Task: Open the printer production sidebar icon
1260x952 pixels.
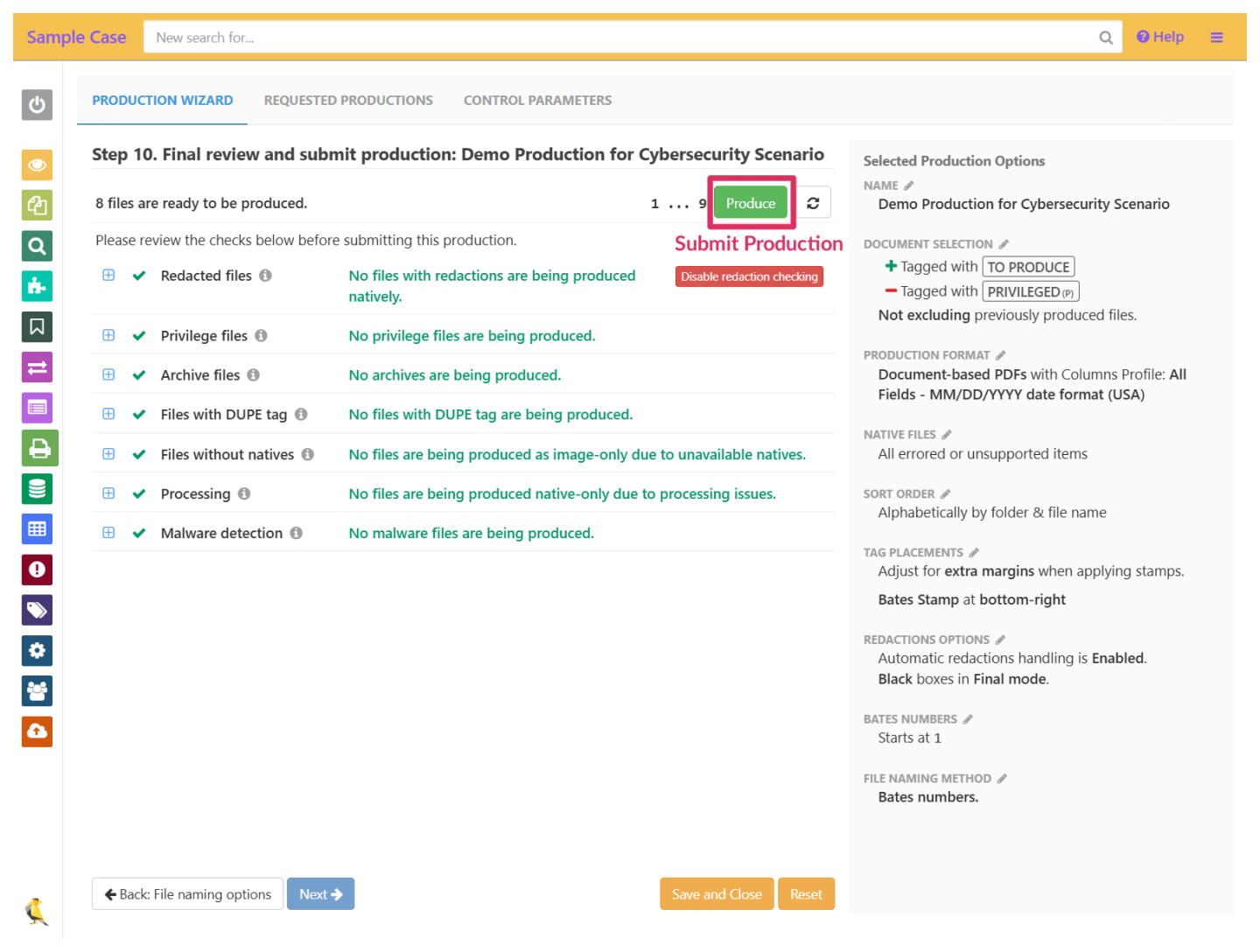Action: (39, 448)
